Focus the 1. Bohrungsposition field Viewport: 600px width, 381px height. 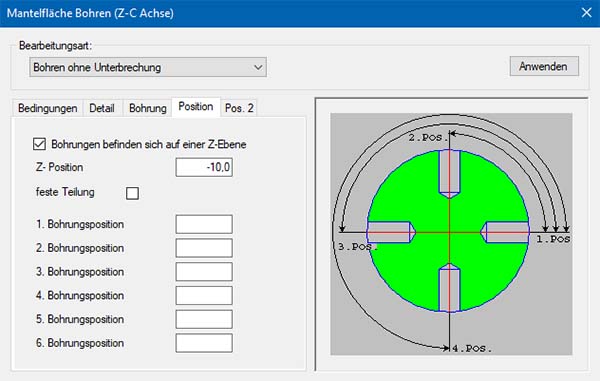pyautogui.click(x=204, y=224)
